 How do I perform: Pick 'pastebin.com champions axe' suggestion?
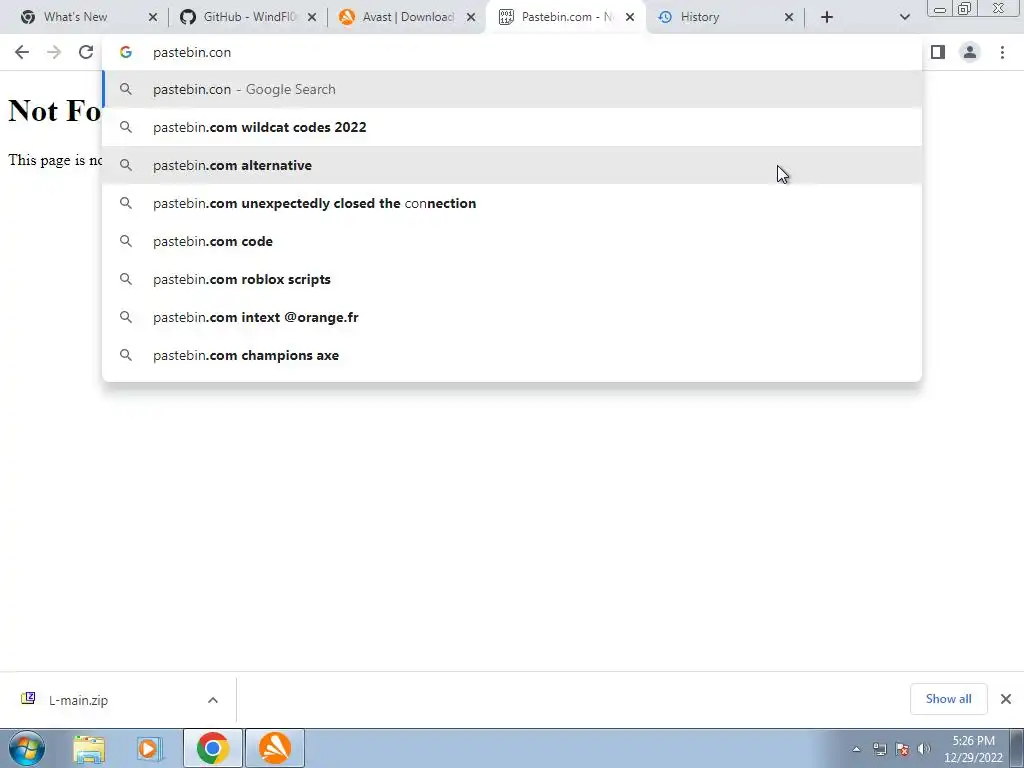pyautogui.click(x=512, y=355)
